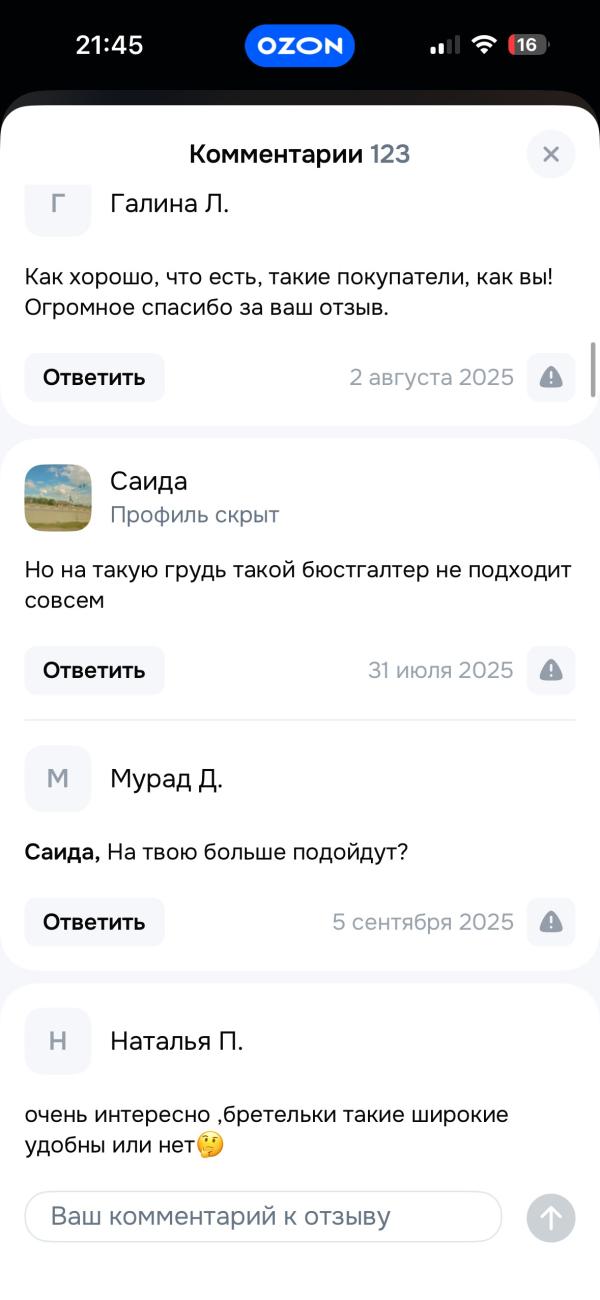Report Galina L.'s comment
This screenshot has height=1300, width=600.
[551, 377]
